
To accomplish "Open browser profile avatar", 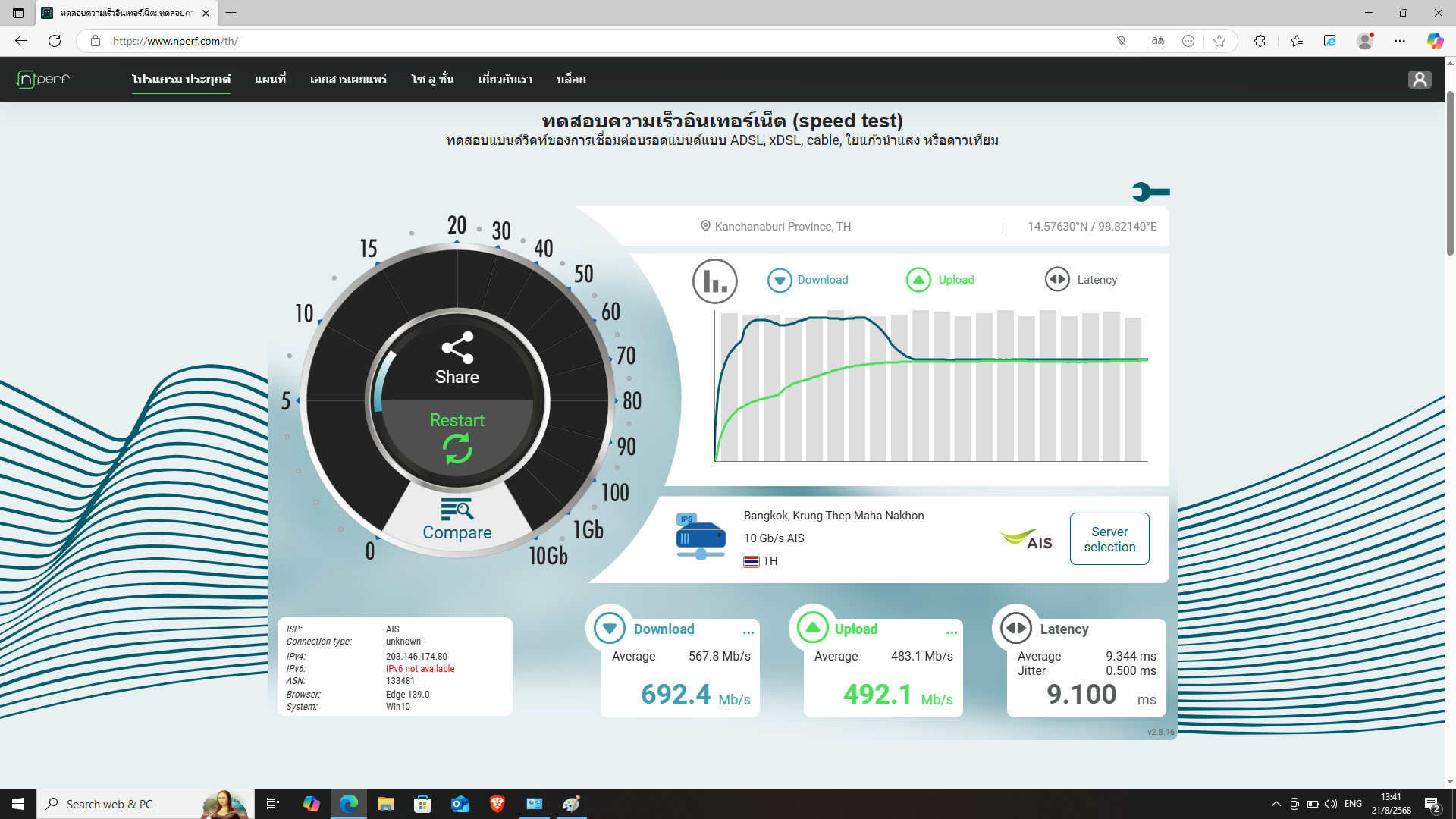I will (1365, 41).
